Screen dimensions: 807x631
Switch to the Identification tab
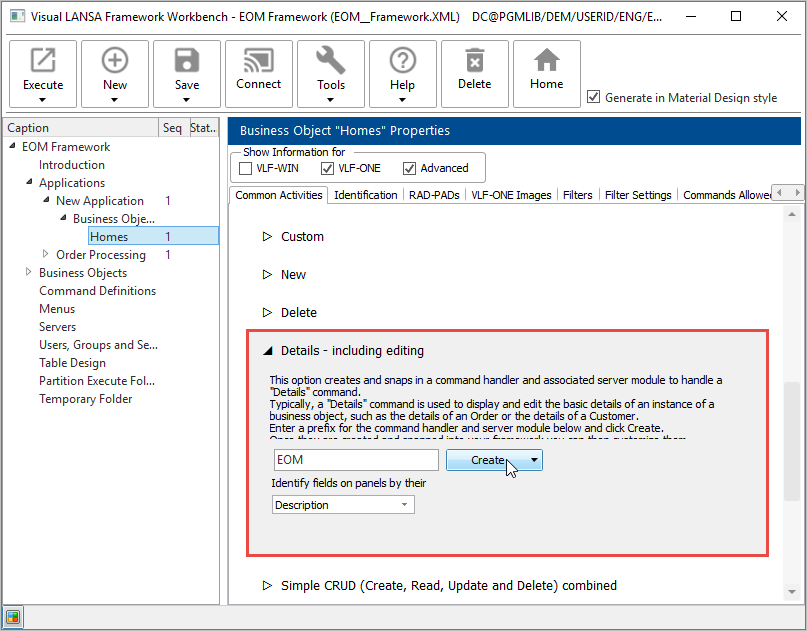[365, 195]
